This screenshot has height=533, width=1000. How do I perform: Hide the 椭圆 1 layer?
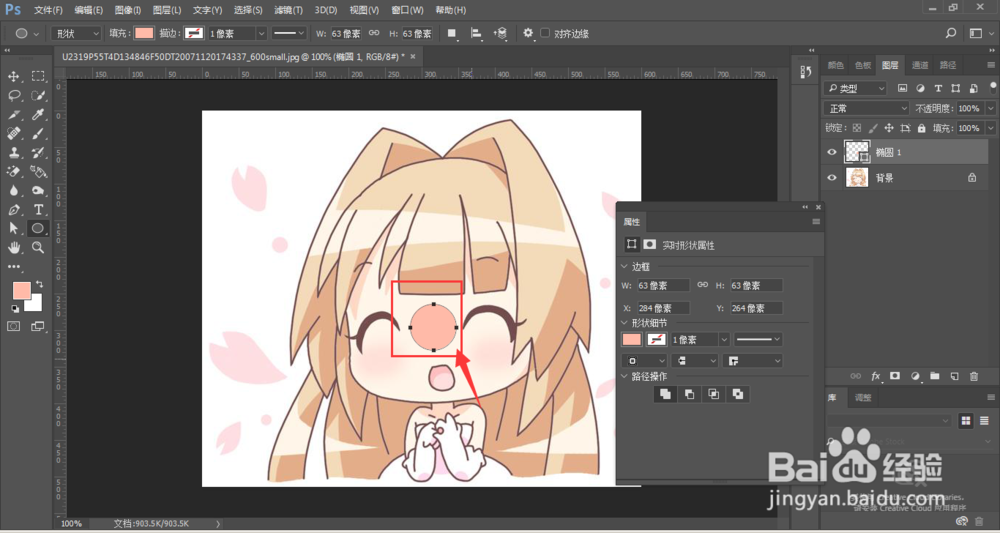pyautogui.click(x=832, y=152)
